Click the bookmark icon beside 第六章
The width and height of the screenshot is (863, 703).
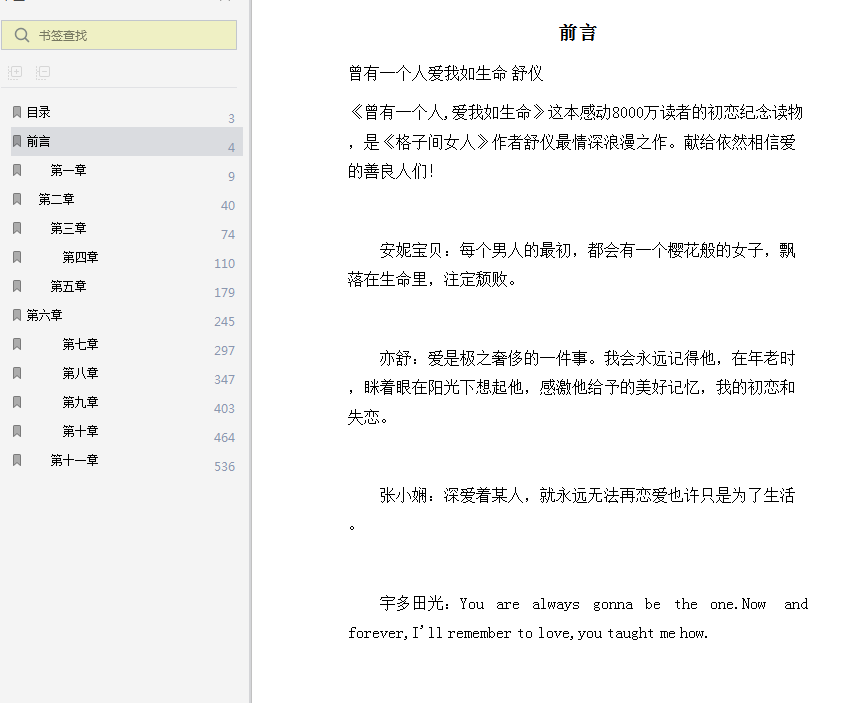[17, 315]
